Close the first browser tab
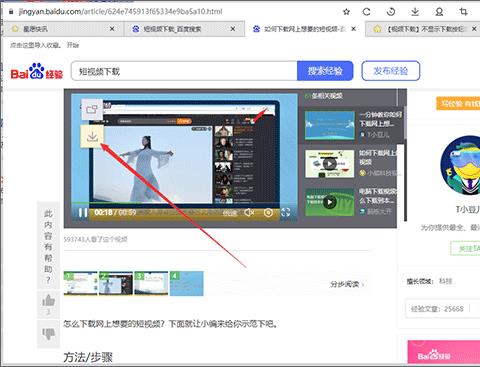Image resolution: width=480 pixels, height=367 pixels. [x=112, y=29]
